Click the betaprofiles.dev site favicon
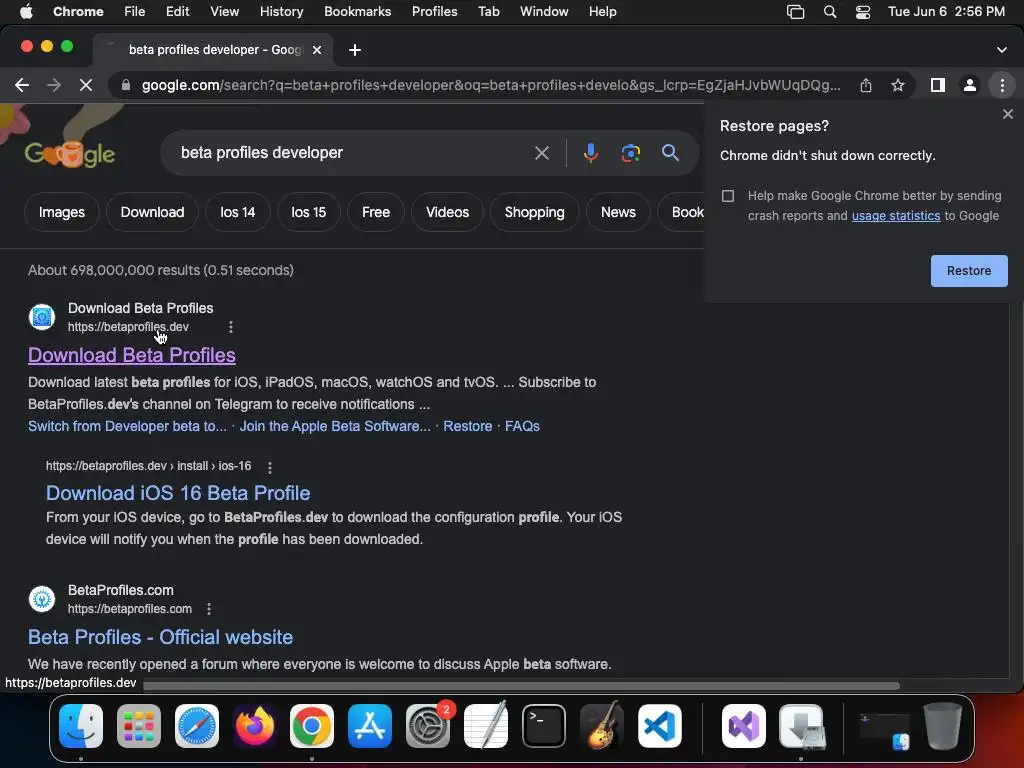The width and height of the screenshot is (1024, 768). click(42, 317)
